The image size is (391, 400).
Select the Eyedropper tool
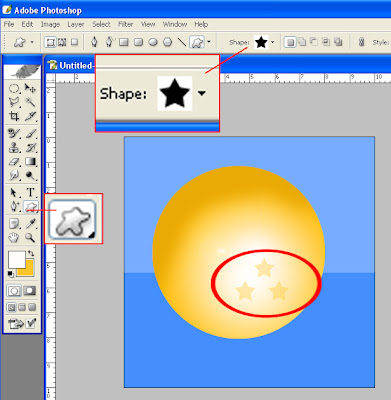tap(30, 224)
